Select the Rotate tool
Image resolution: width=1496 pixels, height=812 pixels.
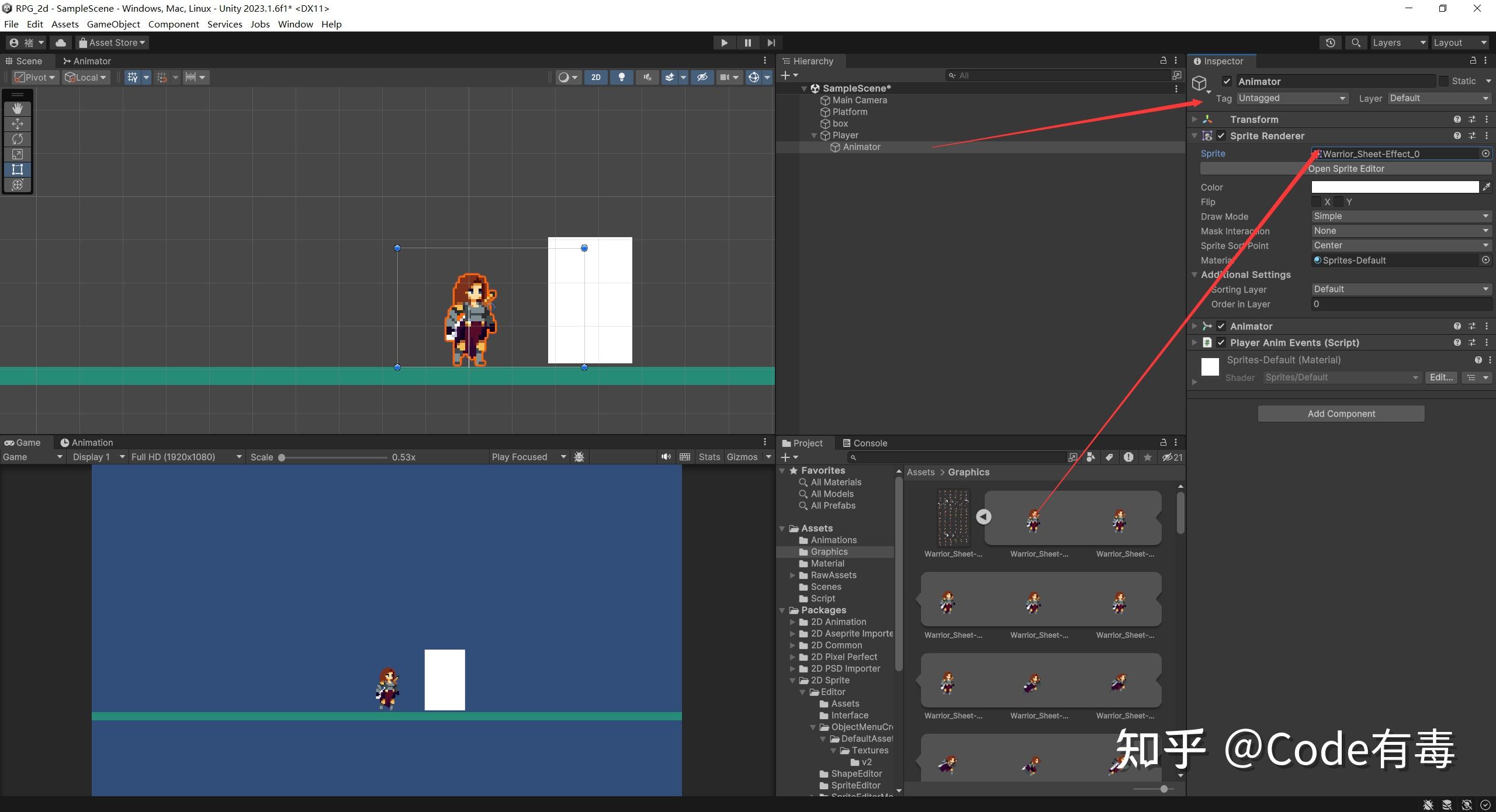pyautogui.click(x=18, y=139)
